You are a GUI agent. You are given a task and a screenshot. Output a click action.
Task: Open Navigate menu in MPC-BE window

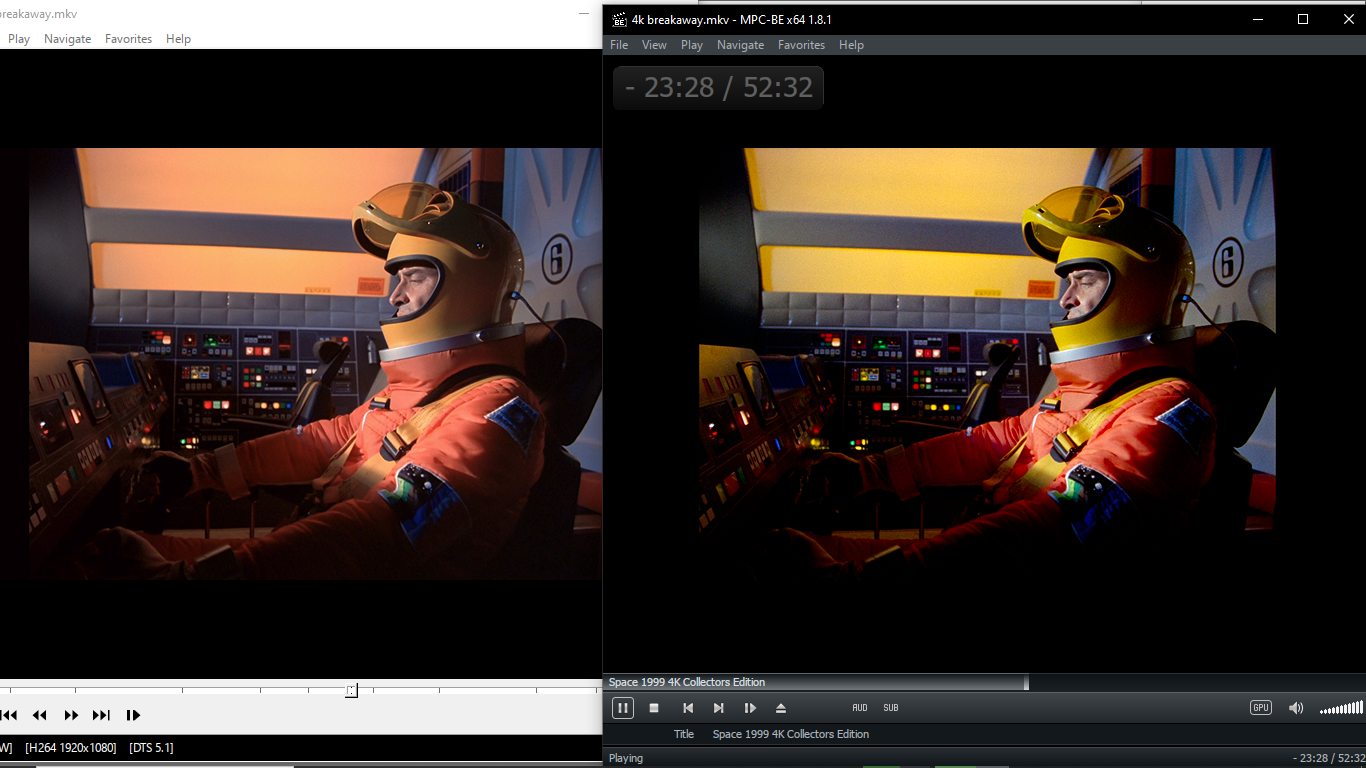pos(740,45)
